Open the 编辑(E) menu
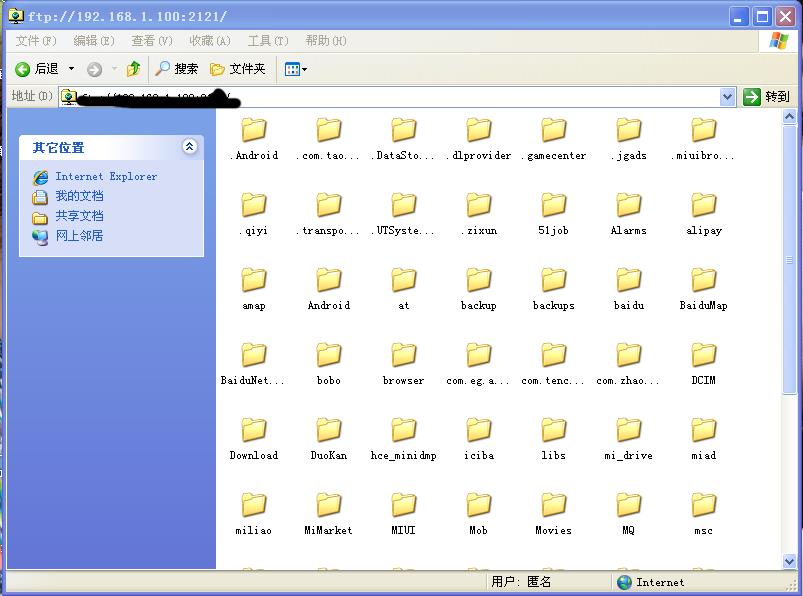 point(94,41)
